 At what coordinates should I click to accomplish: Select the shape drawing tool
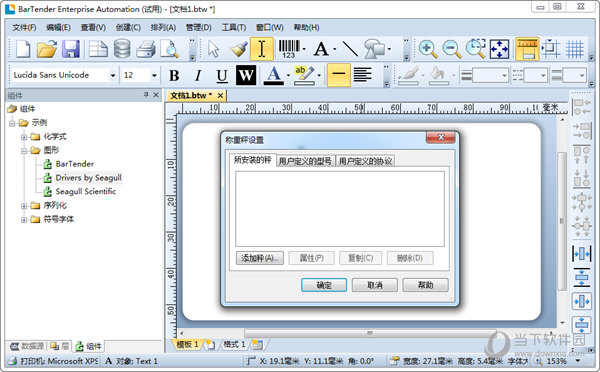pos(374,49)
